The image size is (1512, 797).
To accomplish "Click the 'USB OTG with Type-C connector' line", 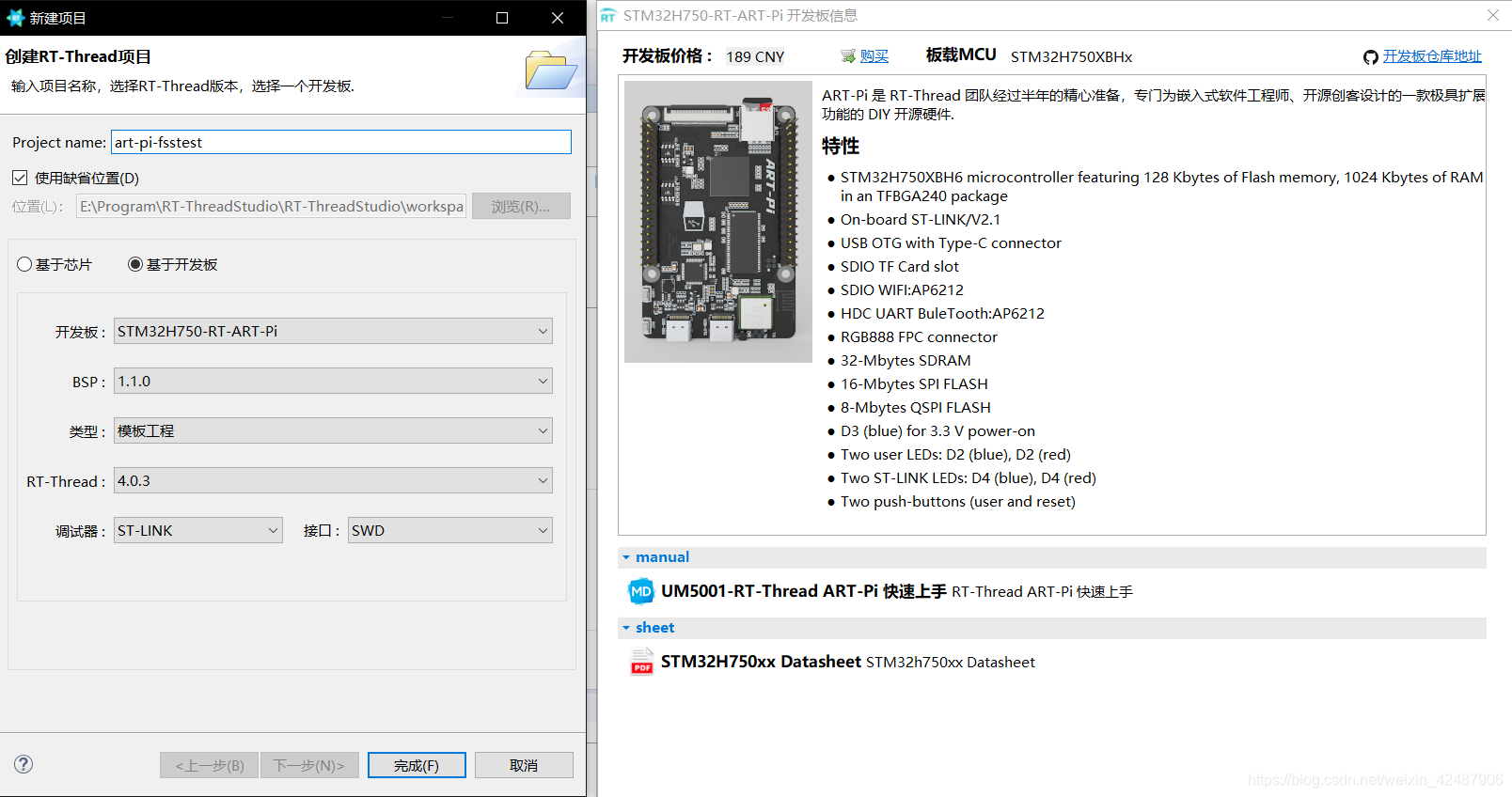I will (951, 243).
